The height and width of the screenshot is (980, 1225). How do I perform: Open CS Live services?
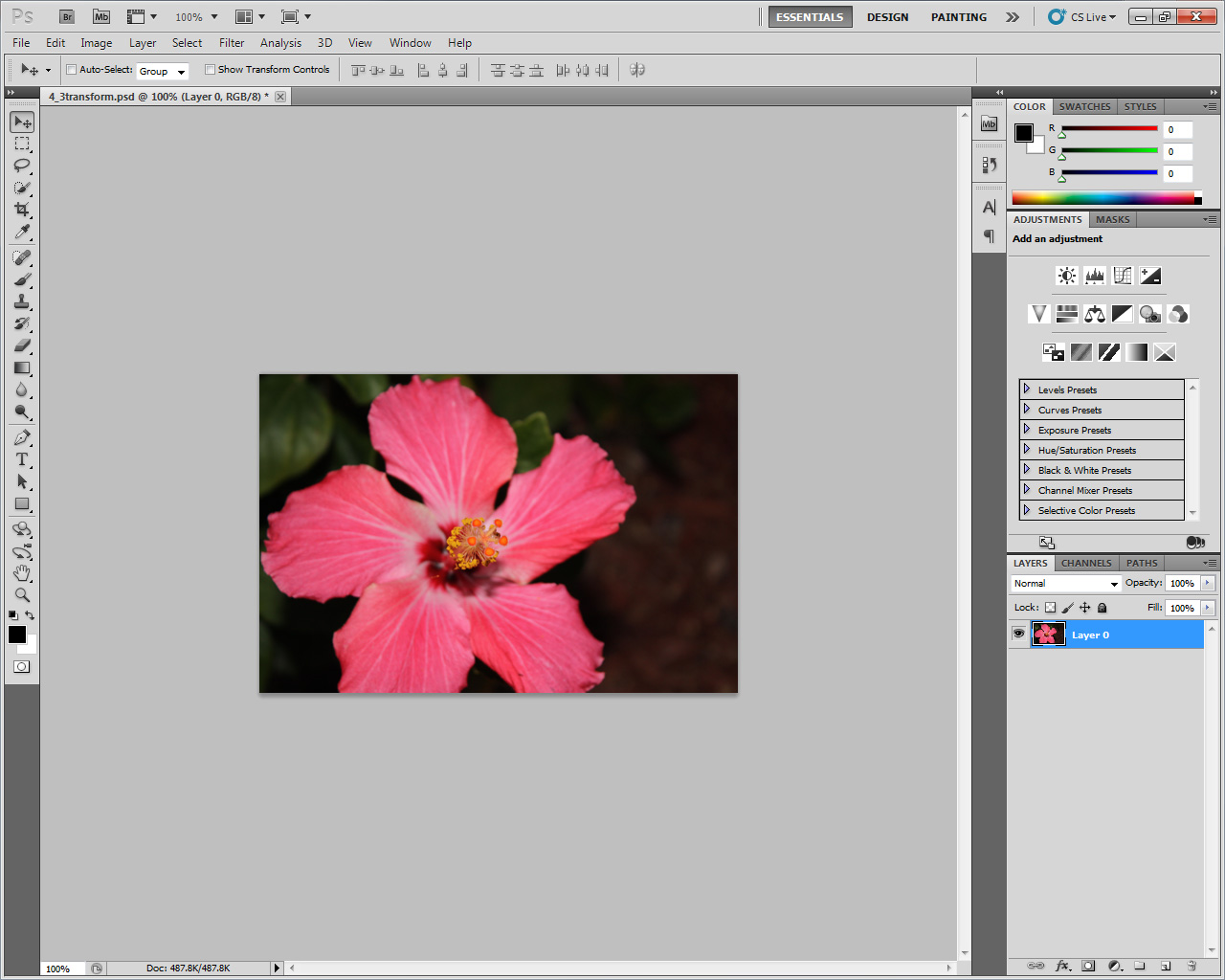tap(1082, 17)
